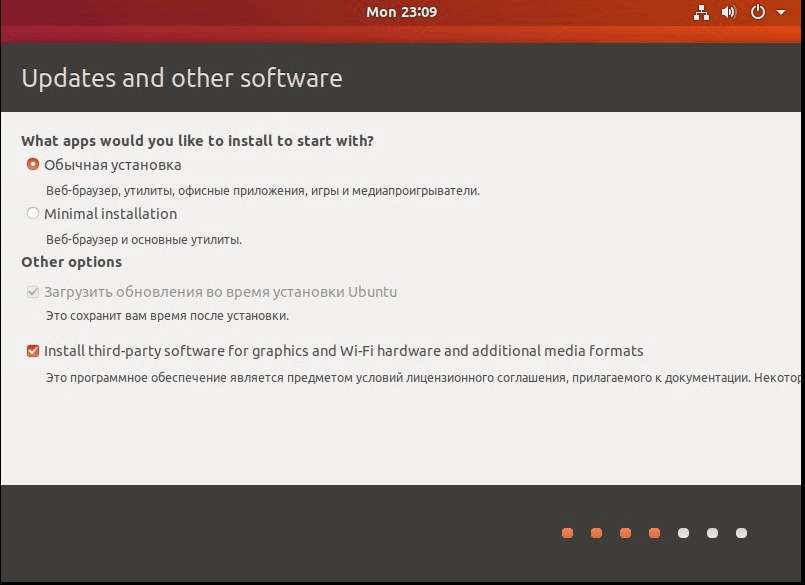Click 'What apps would you like to install' heading
This screenshot has height=585, width=805.
click(x=197, y=141)
